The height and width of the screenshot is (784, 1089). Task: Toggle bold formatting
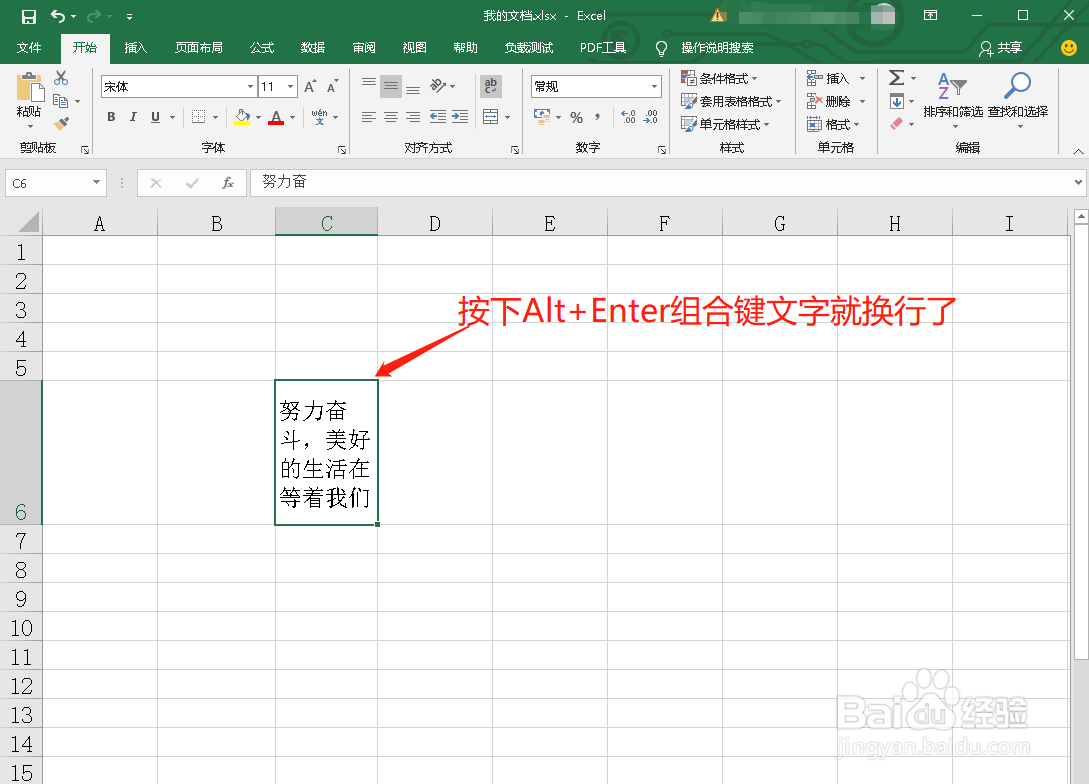point(111,117)
